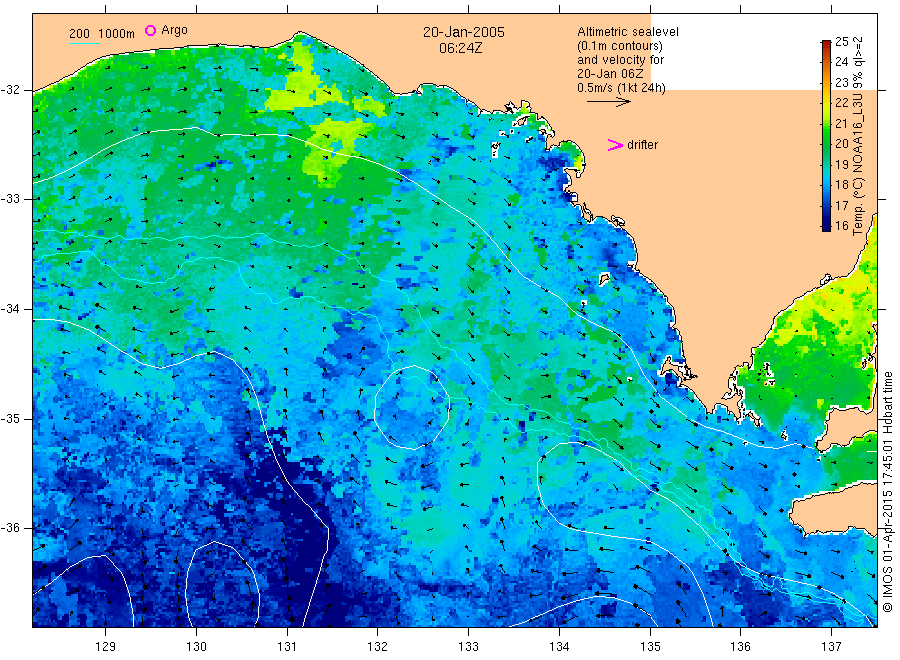Click colorbar value 25
This screenshot has width=900, height=660.
841,41
